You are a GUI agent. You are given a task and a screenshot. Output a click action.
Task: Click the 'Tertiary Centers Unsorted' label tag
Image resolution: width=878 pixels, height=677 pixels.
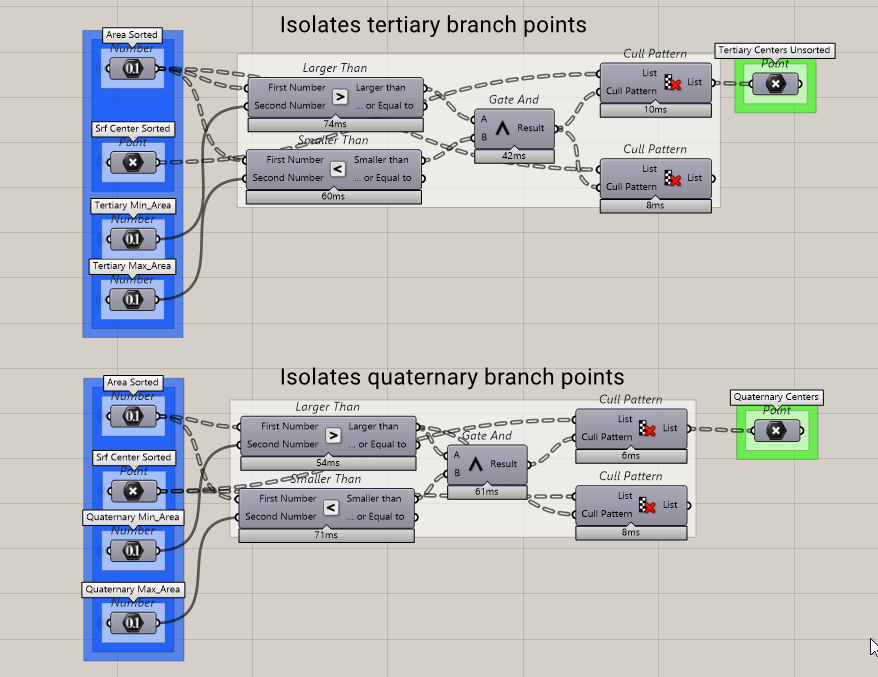(775, 50)
